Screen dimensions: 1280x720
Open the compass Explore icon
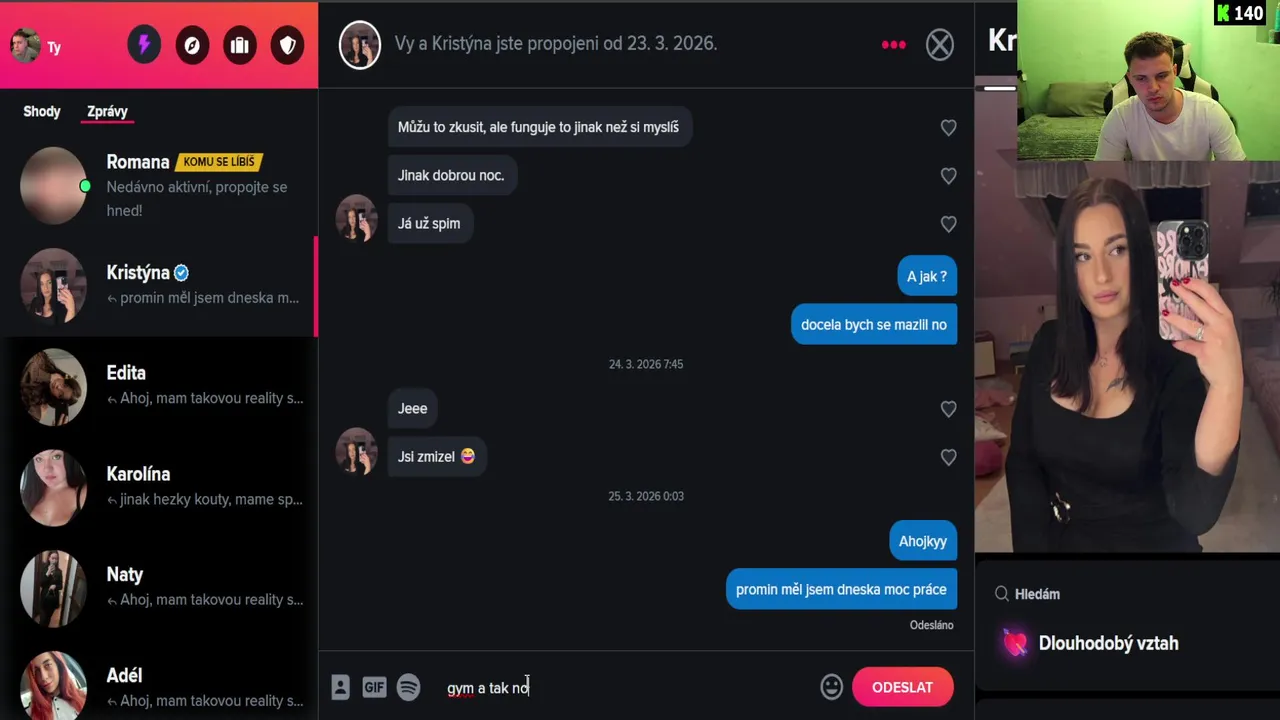tap(192, 45)
